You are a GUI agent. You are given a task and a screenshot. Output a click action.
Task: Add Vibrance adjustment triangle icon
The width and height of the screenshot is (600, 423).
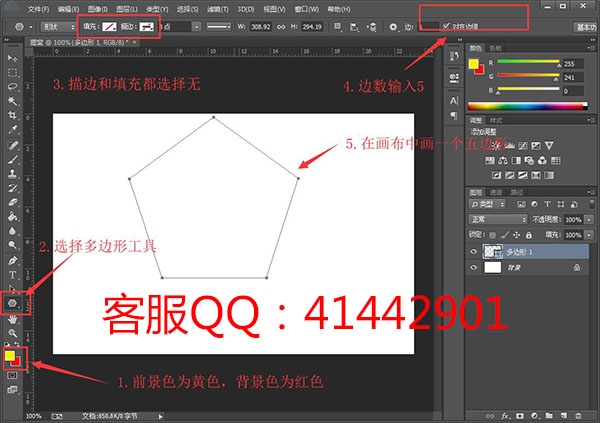[x=549, y=145]
